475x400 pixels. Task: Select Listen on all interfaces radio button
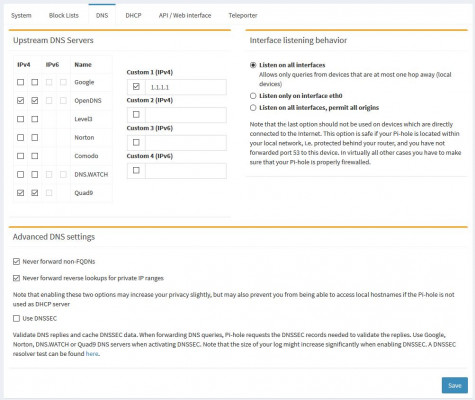coord(253,65)
